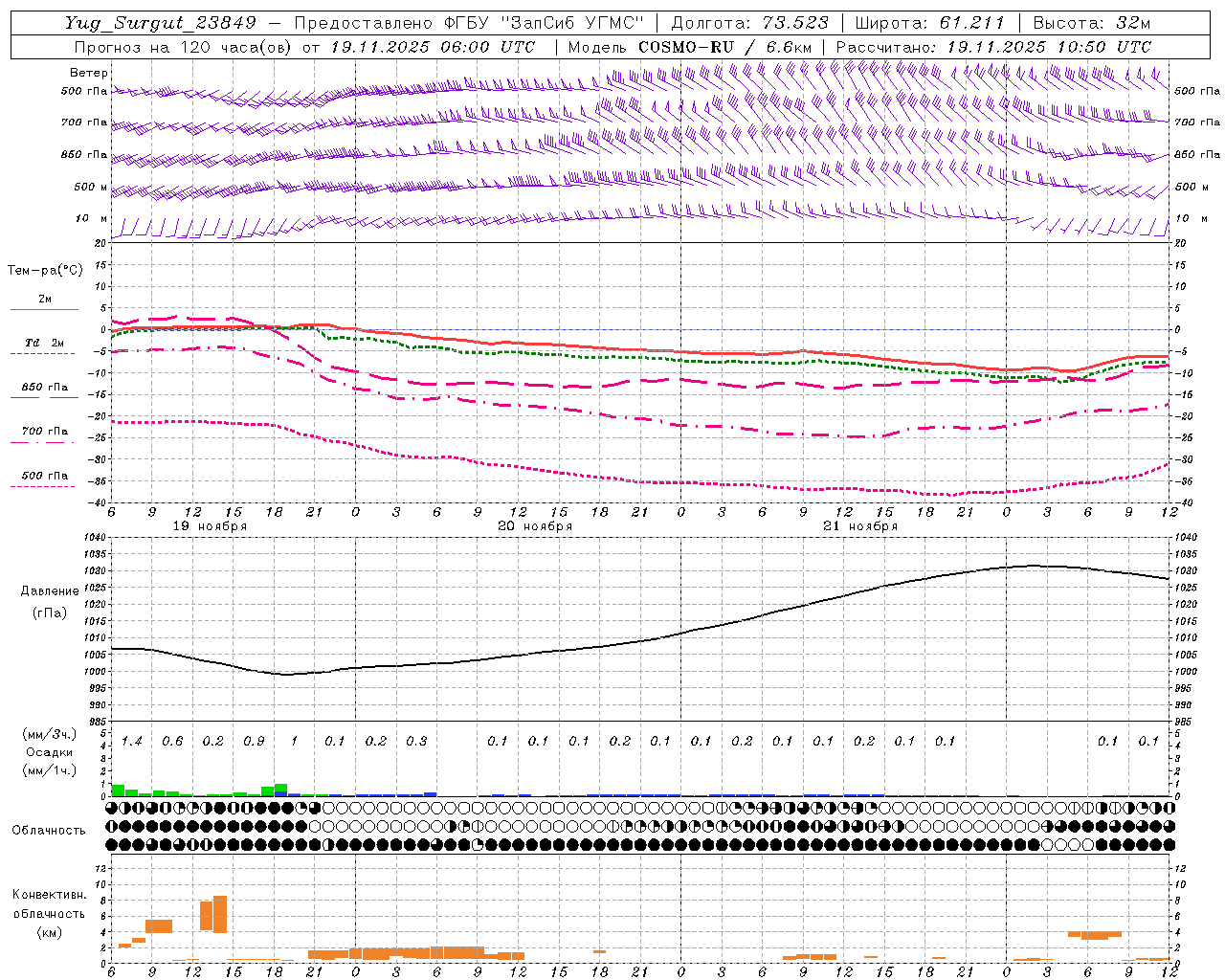Click the 500 гПа temperature legend entry

[x=45, y=475]
